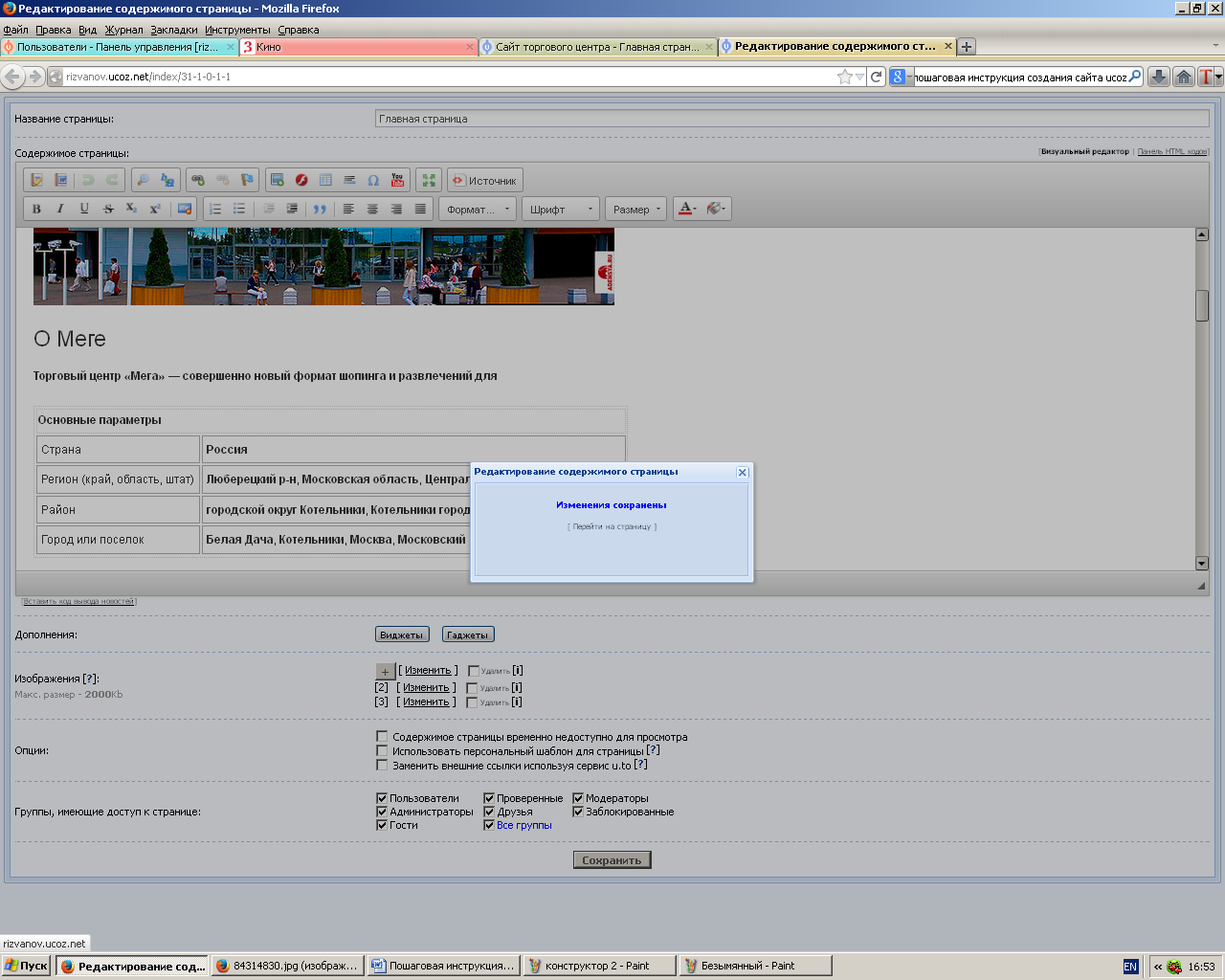1225x980 pixels.
Task: Switch to Сайт торгового центра tab
Action: tap(597, 46)
